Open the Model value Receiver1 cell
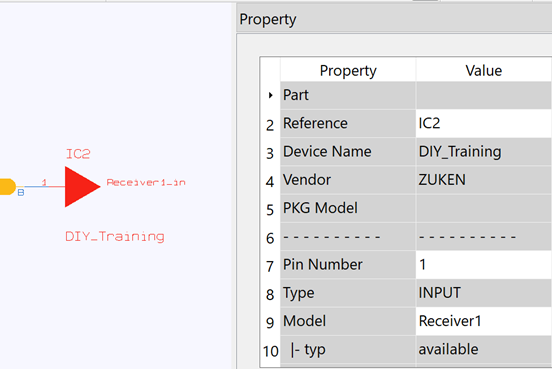The height and width of the screenshot is (369, 552). 483,321
